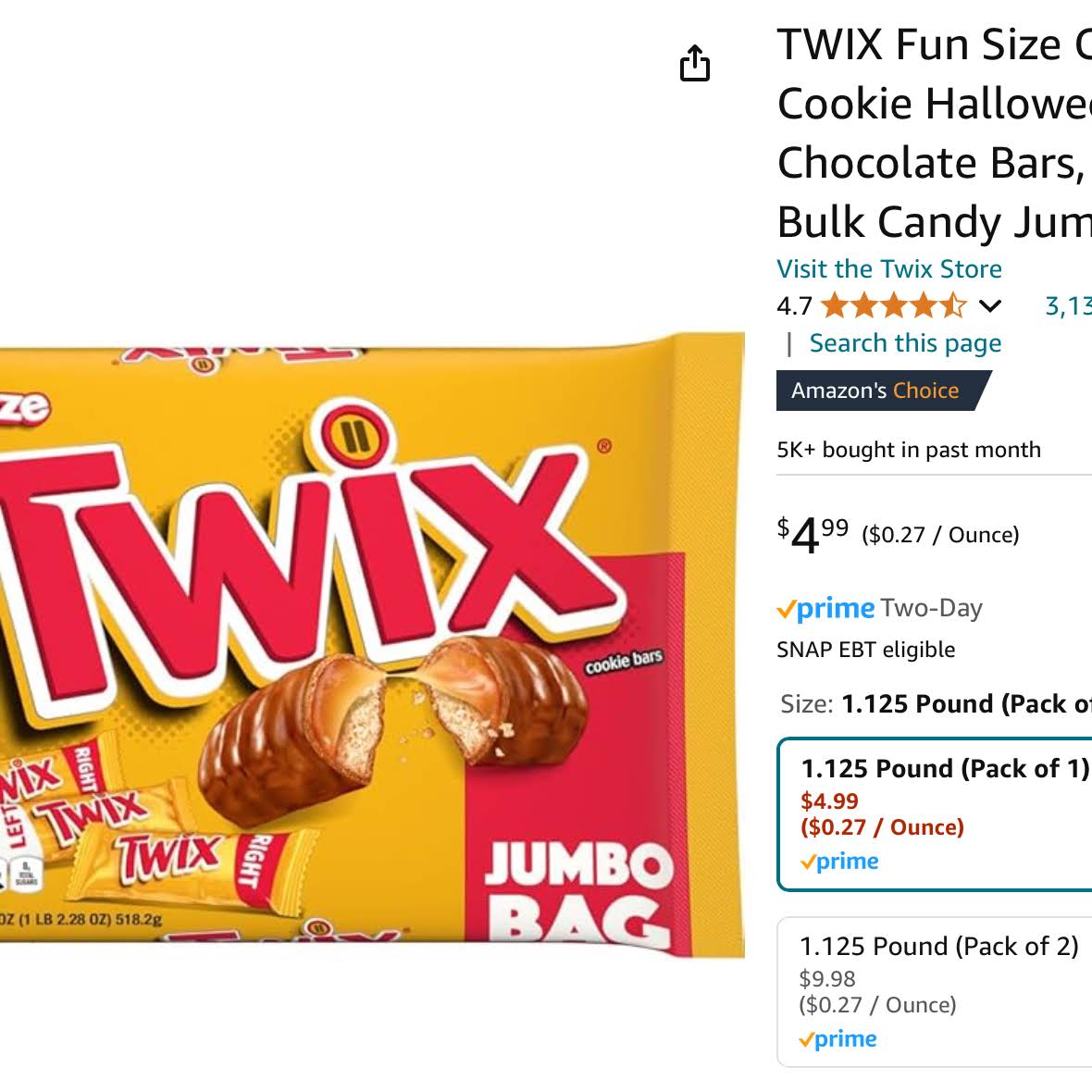This screenshot has width=1092, height=1092.
Task: Visit the Twix Store link
Action: (889, 268)
